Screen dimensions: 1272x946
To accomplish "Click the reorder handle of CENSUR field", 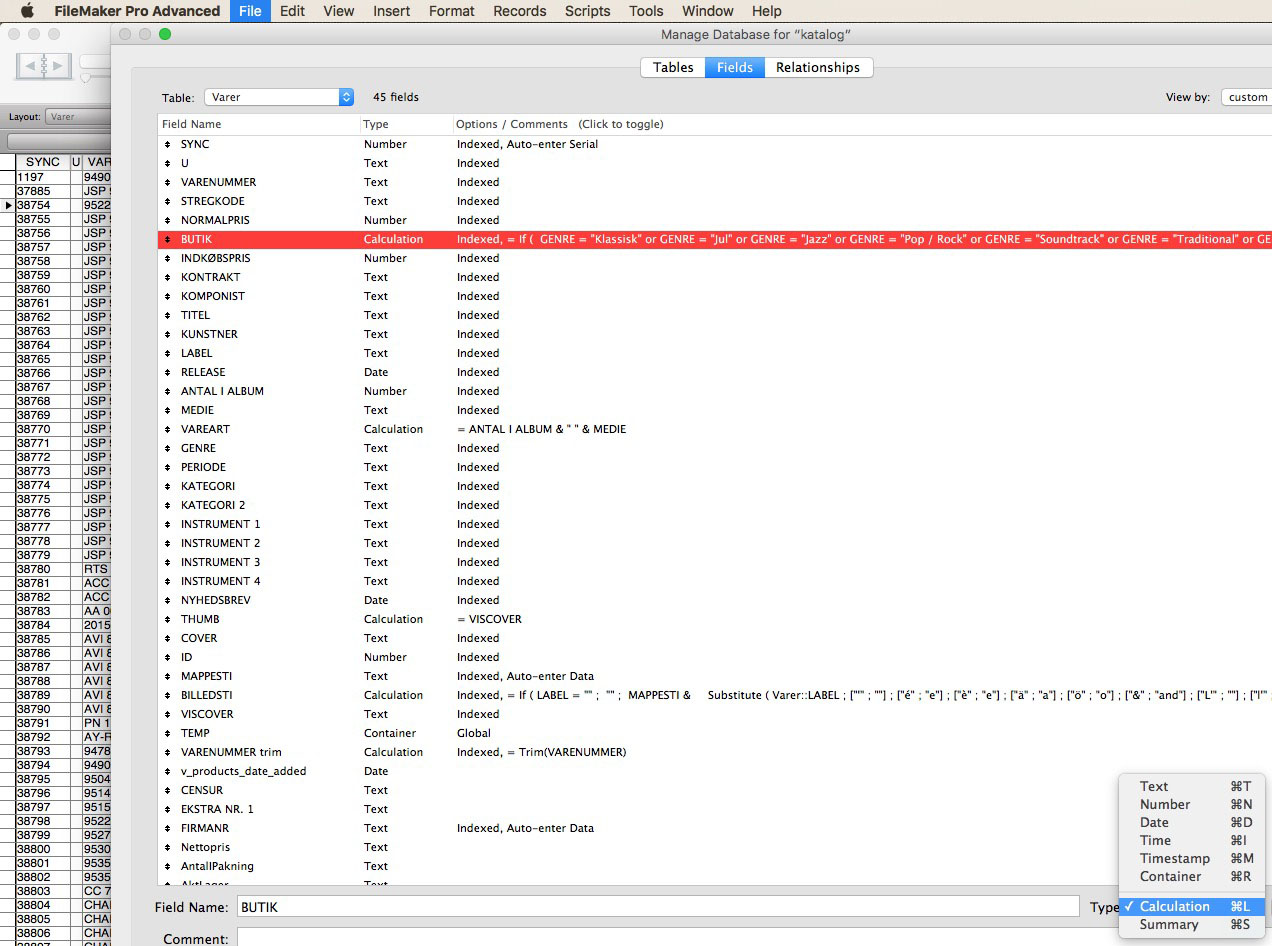I will tap(168, 790).
